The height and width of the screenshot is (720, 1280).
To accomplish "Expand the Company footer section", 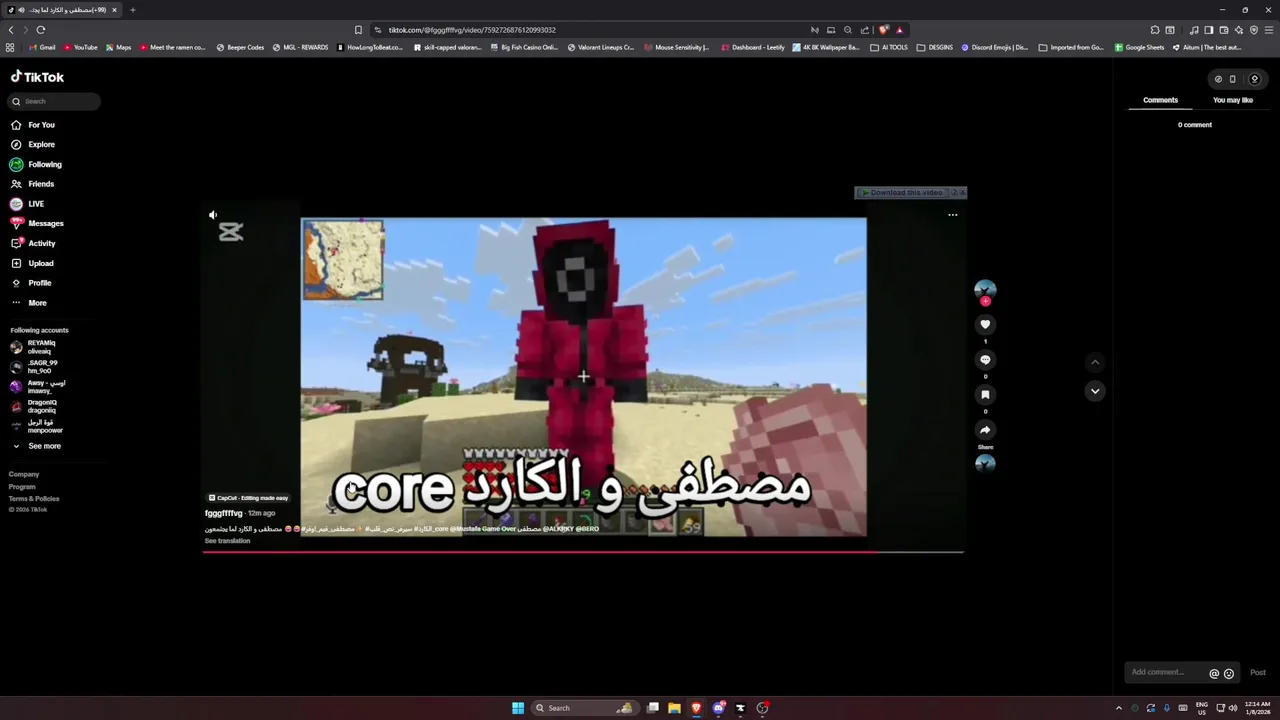I will (x=24, y=474).
